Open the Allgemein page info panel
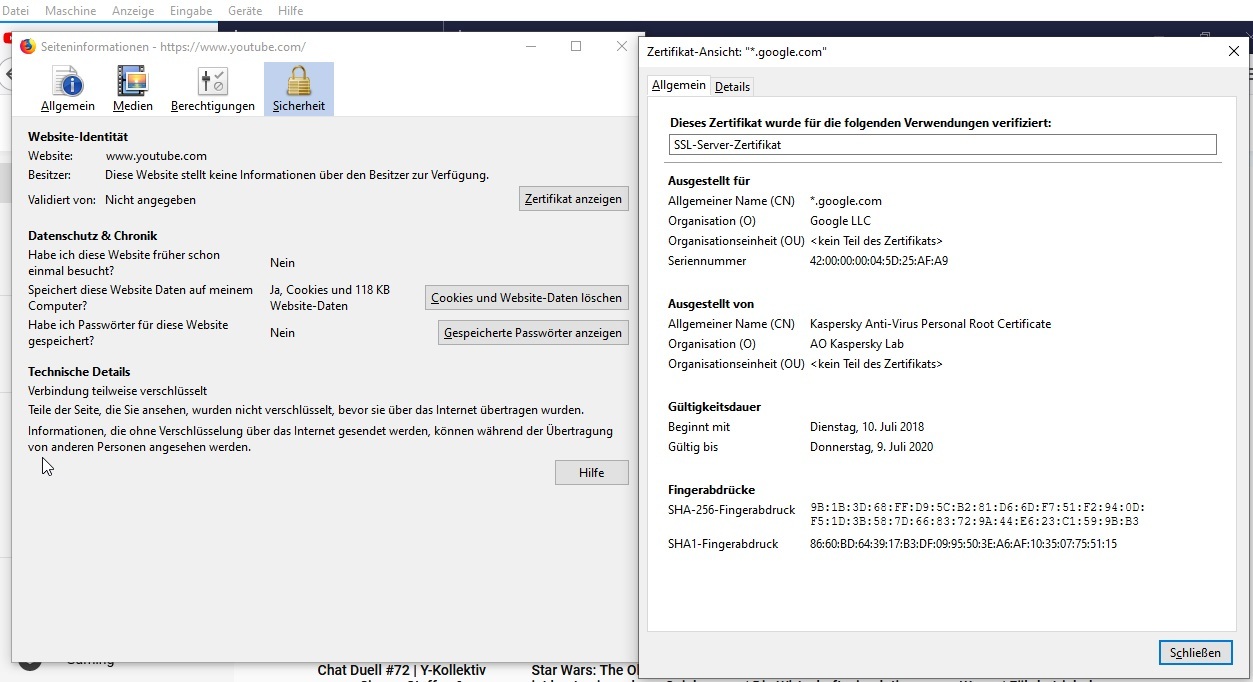Image resolution: width=1253 pixels, height=682 pixels. point(68,89)
